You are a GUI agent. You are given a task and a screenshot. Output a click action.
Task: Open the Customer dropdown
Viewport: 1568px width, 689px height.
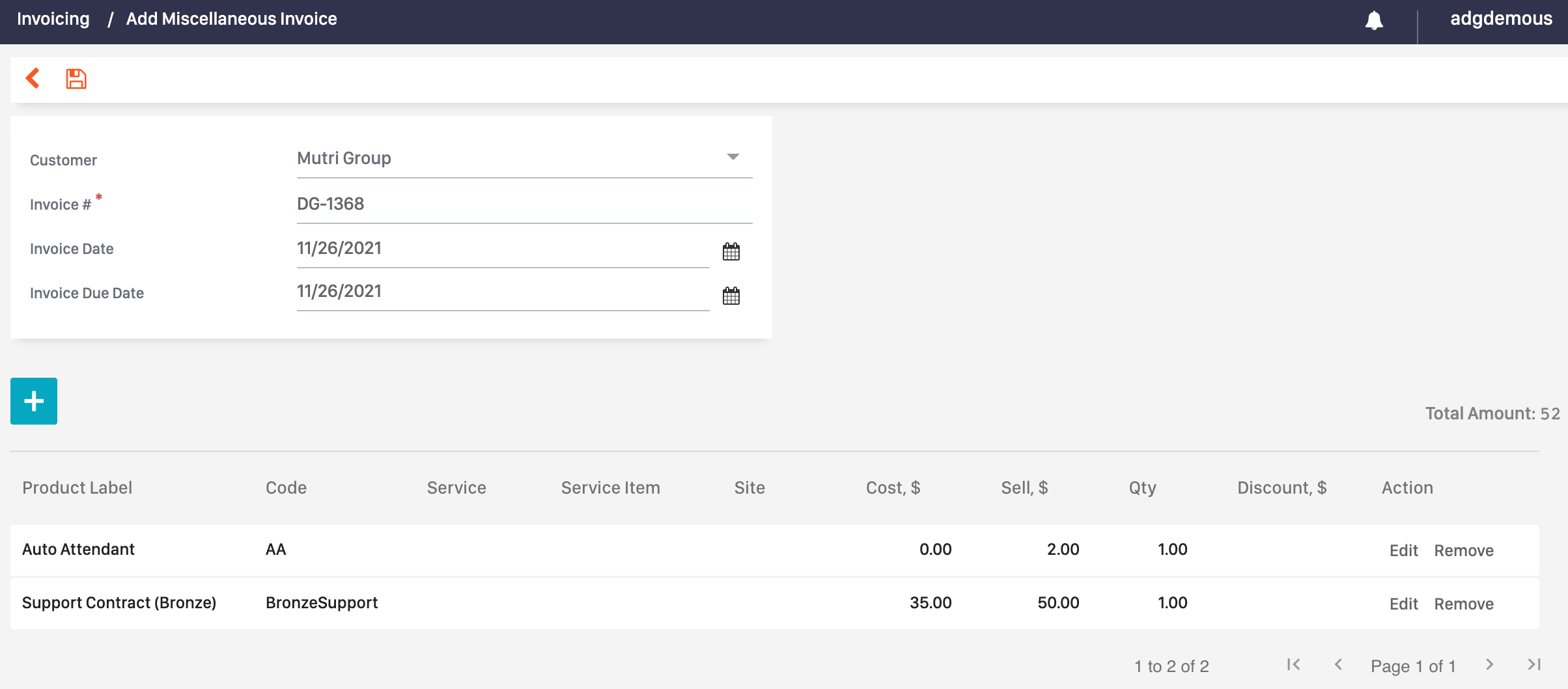[x=524, y=158]
